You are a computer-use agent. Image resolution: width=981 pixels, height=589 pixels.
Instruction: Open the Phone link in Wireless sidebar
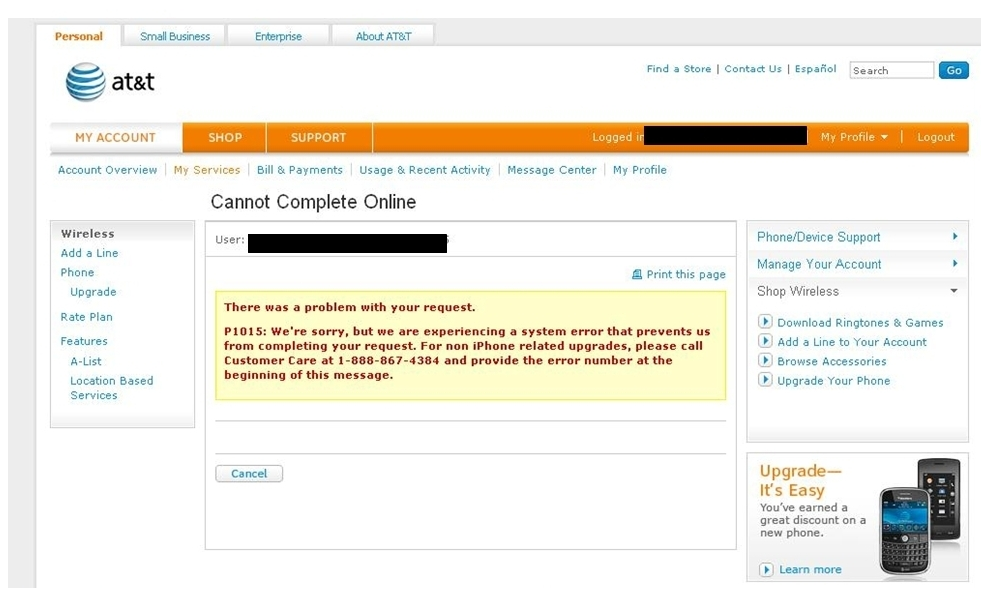point(77,272)
